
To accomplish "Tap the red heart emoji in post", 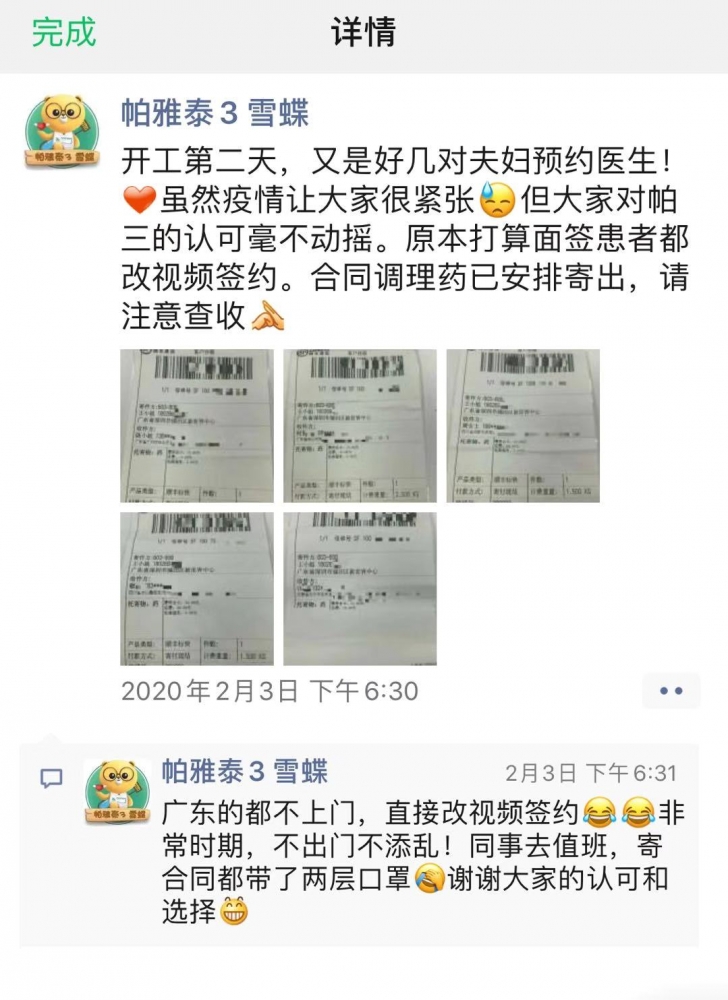I will [x=139, y=200].
